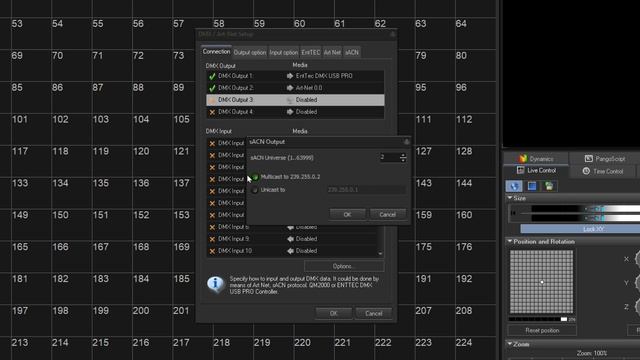The width and height of the screenshot is (640, 360).
Task: Click the orange X icon of DMX Input 9
Action: 212,239
